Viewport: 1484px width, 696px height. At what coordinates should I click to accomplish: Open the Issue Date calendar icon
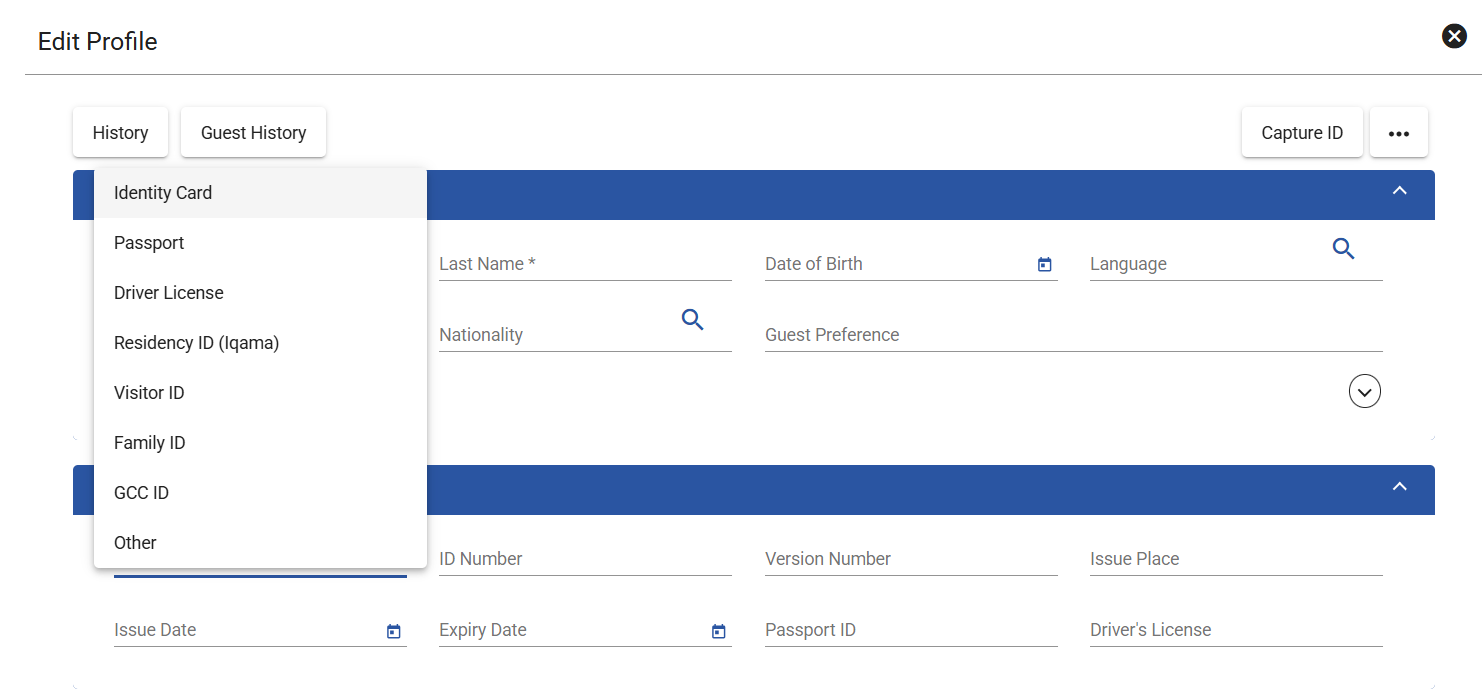[394, 632]
